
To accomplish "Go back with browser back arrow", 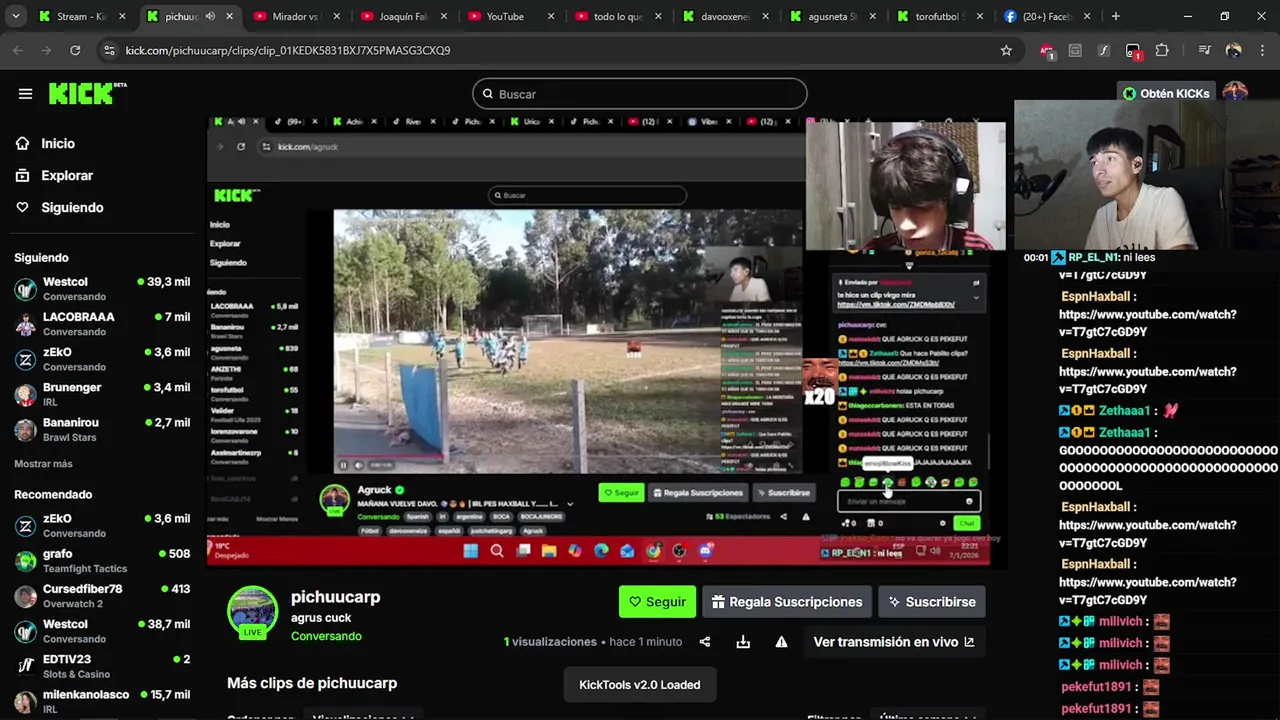I will click(18, 50).
